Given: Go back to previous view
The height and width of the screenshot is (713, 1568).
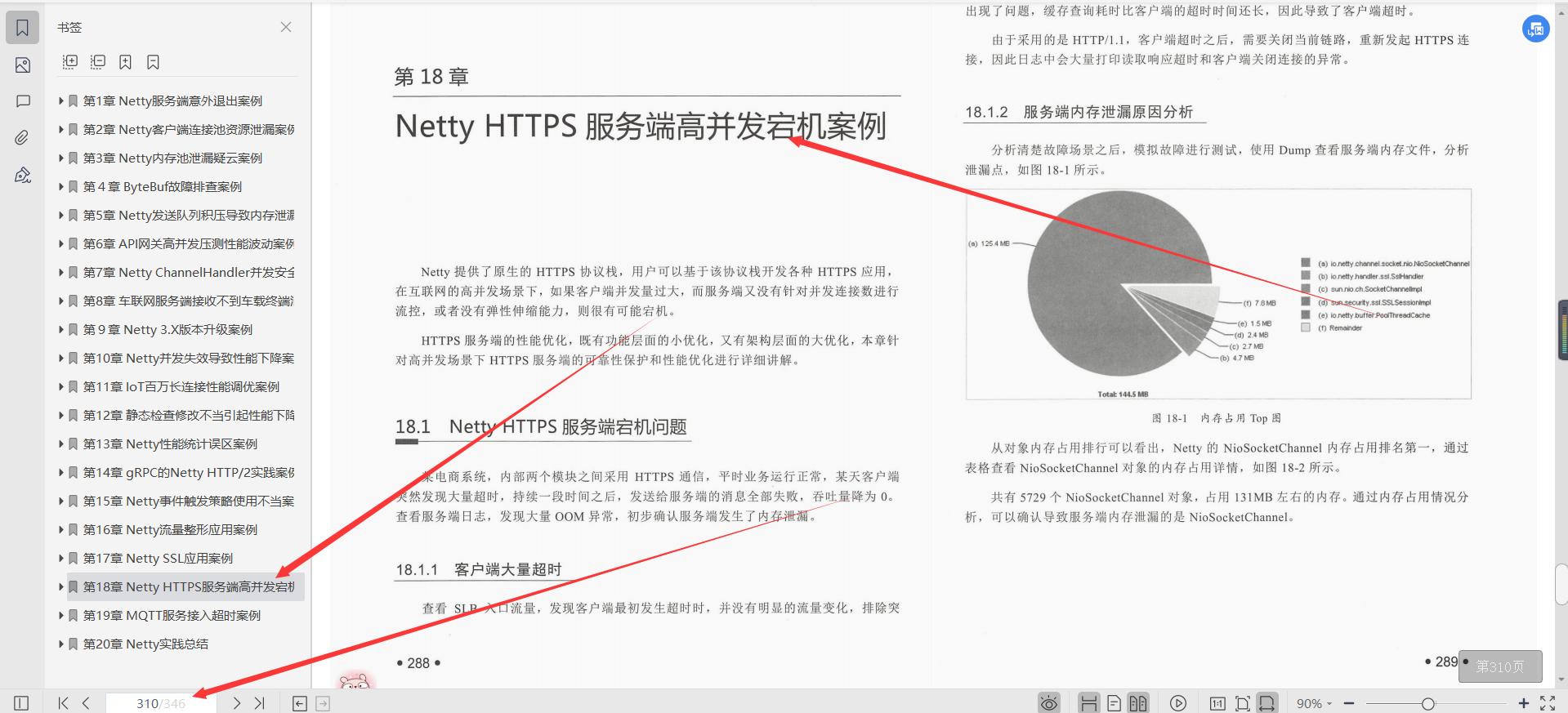Looking at the screenshot, I should (300, 703).
